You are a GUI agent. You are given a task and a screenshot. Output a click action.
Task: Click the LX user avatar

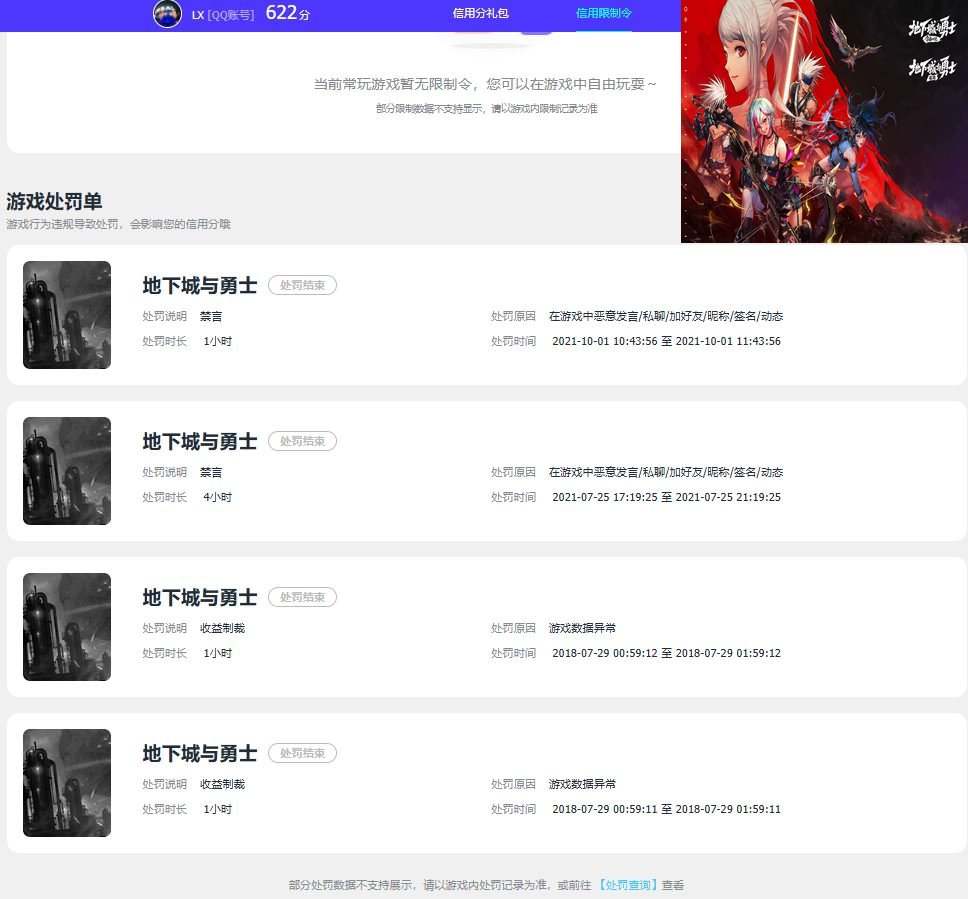click(x=167, y=14)
